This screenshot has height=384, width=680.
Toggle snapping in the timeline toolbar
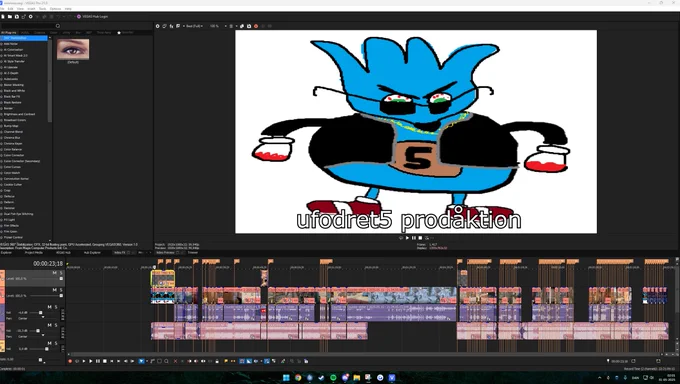pos(242,361)
